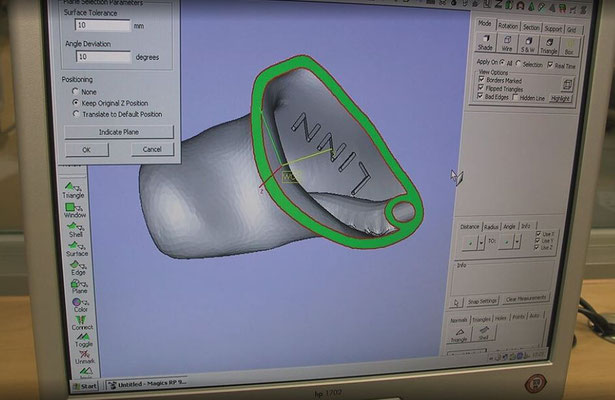The image size is (615, 400).
Task: Open the Holes tab
Action: (x=500, y=318)
